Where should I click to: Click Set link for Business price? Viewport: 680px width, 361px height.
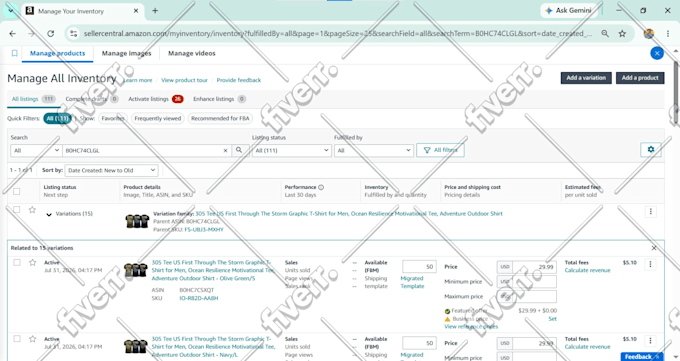(552, 319)
